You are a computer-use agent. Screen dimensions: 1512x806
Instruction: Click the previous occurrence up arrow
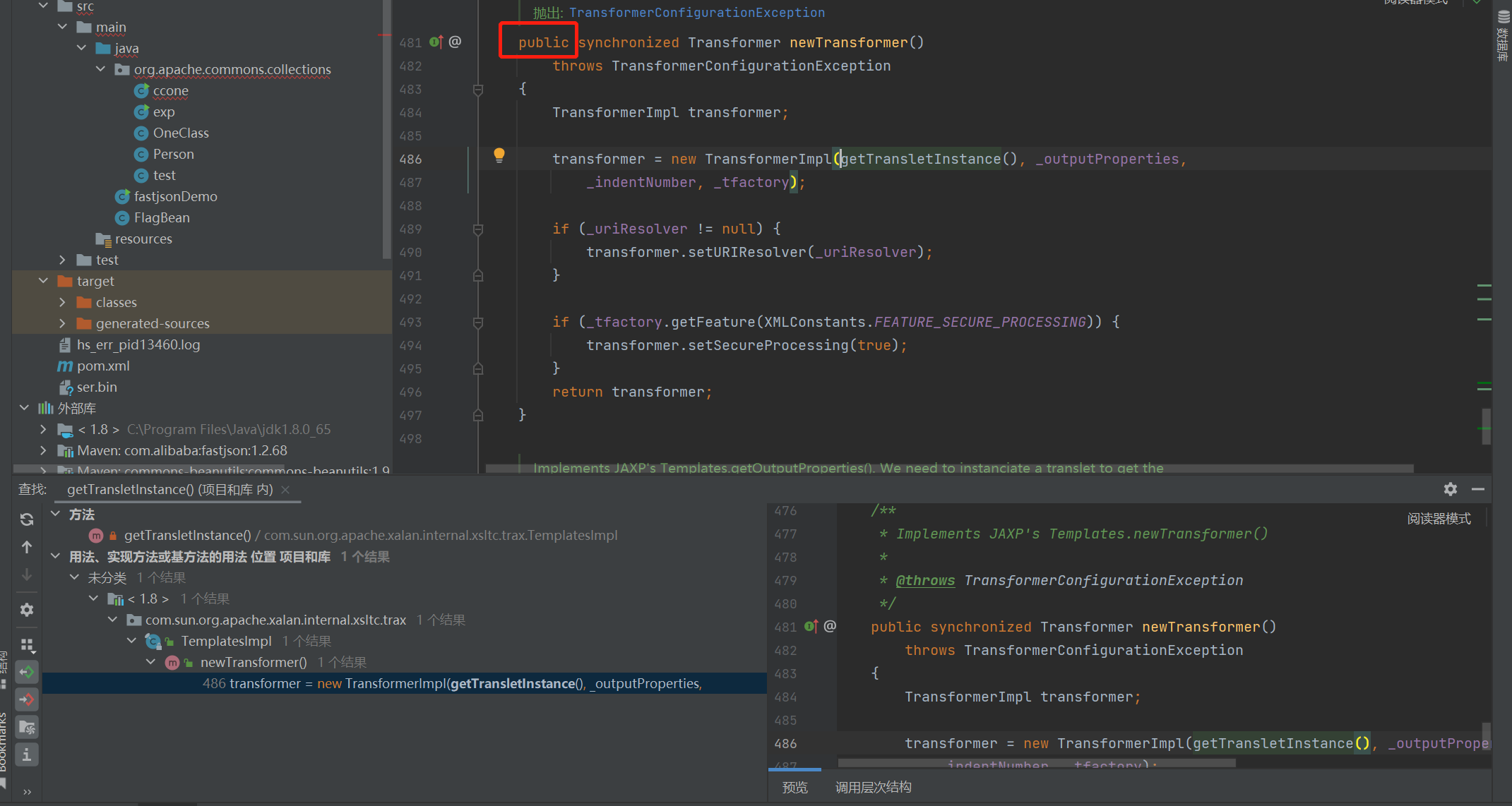27,547
